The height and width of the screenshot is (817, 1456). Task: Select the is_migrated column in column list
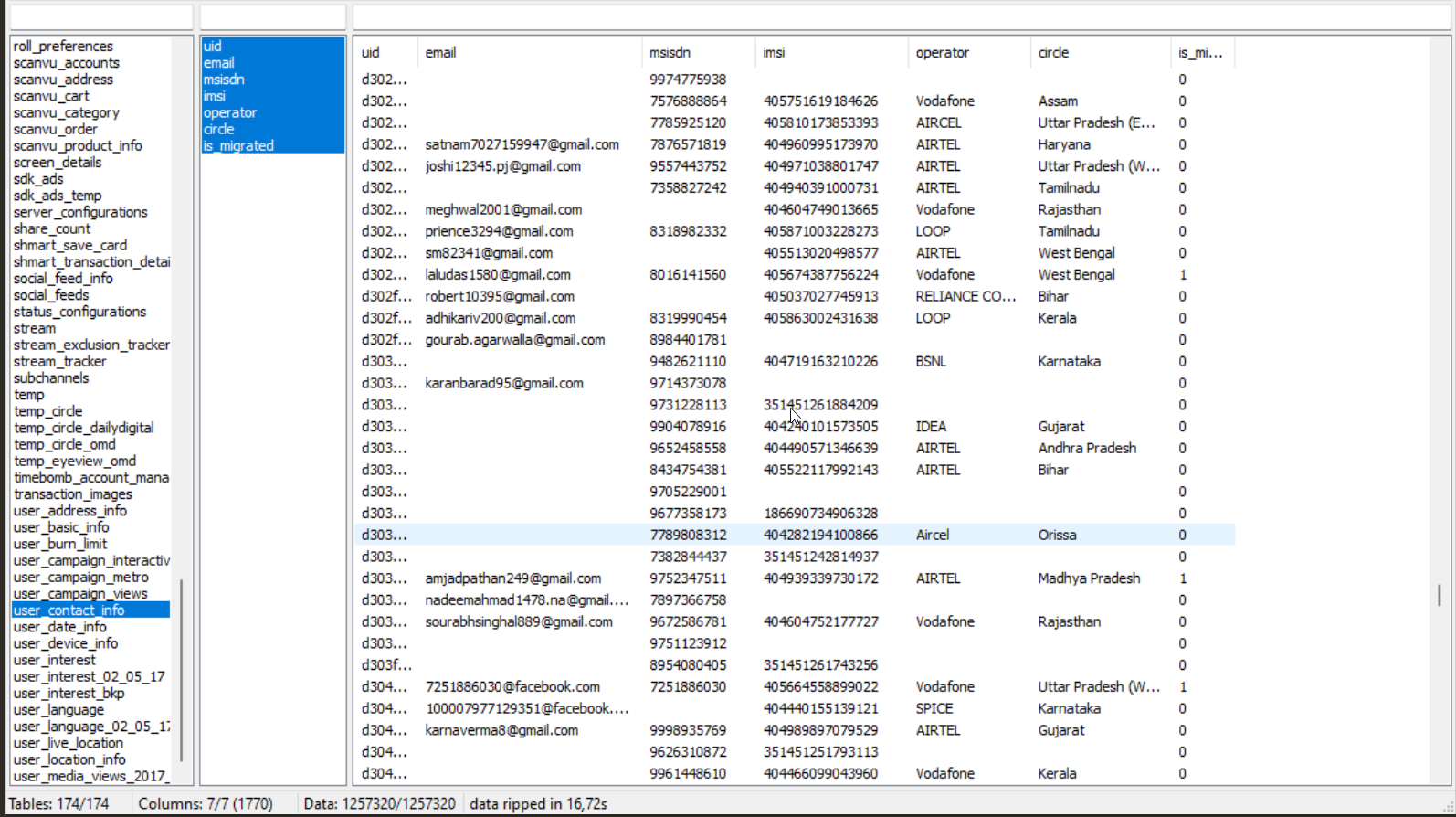(x=238, y=146)
